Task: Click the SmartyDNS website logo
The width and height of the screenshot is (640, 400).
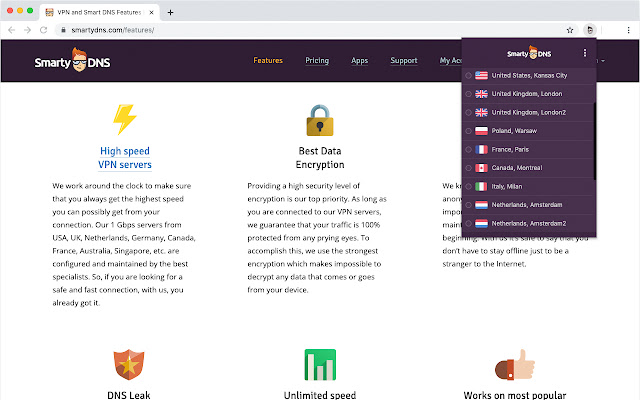Action: pyautogui.click(x=72, y=60)
